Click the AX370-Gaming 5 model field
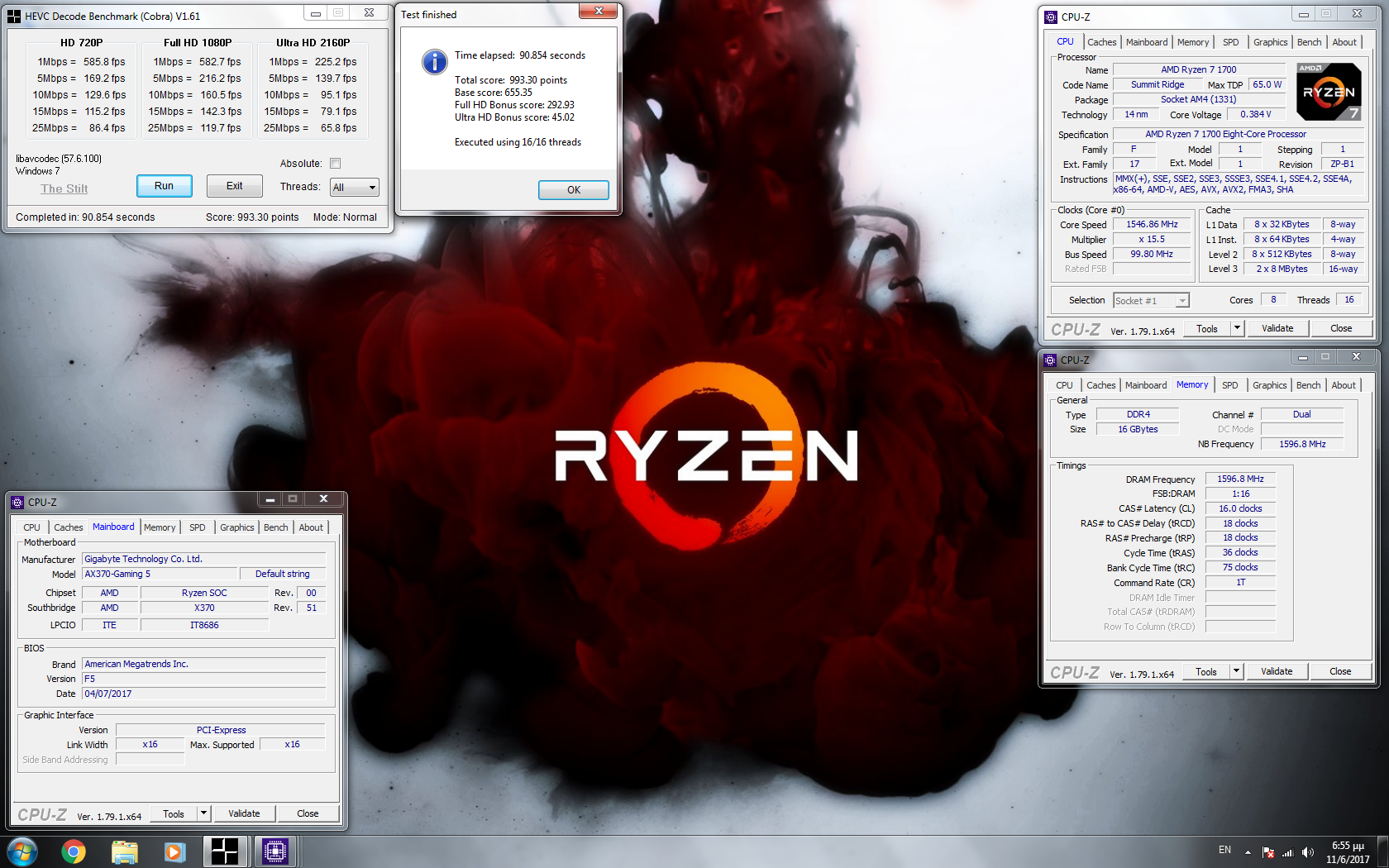This screenshot has width=1389, height=868. tap(160, 574)
